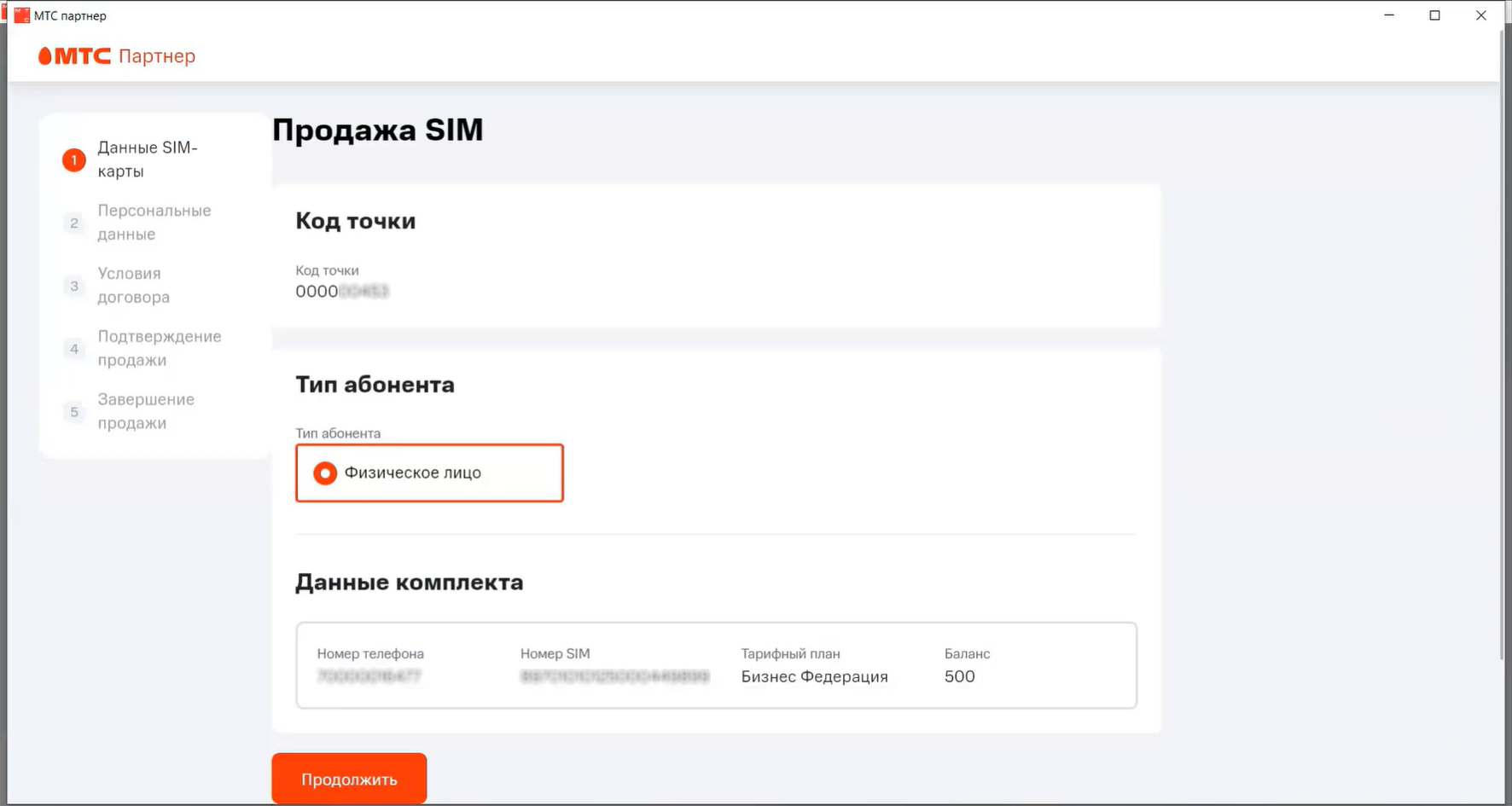The height and width of the screenshot is (806, 1512).
Task: Select step 1 number circle icon
Action: pyautogui.click(x=74, y=160)
